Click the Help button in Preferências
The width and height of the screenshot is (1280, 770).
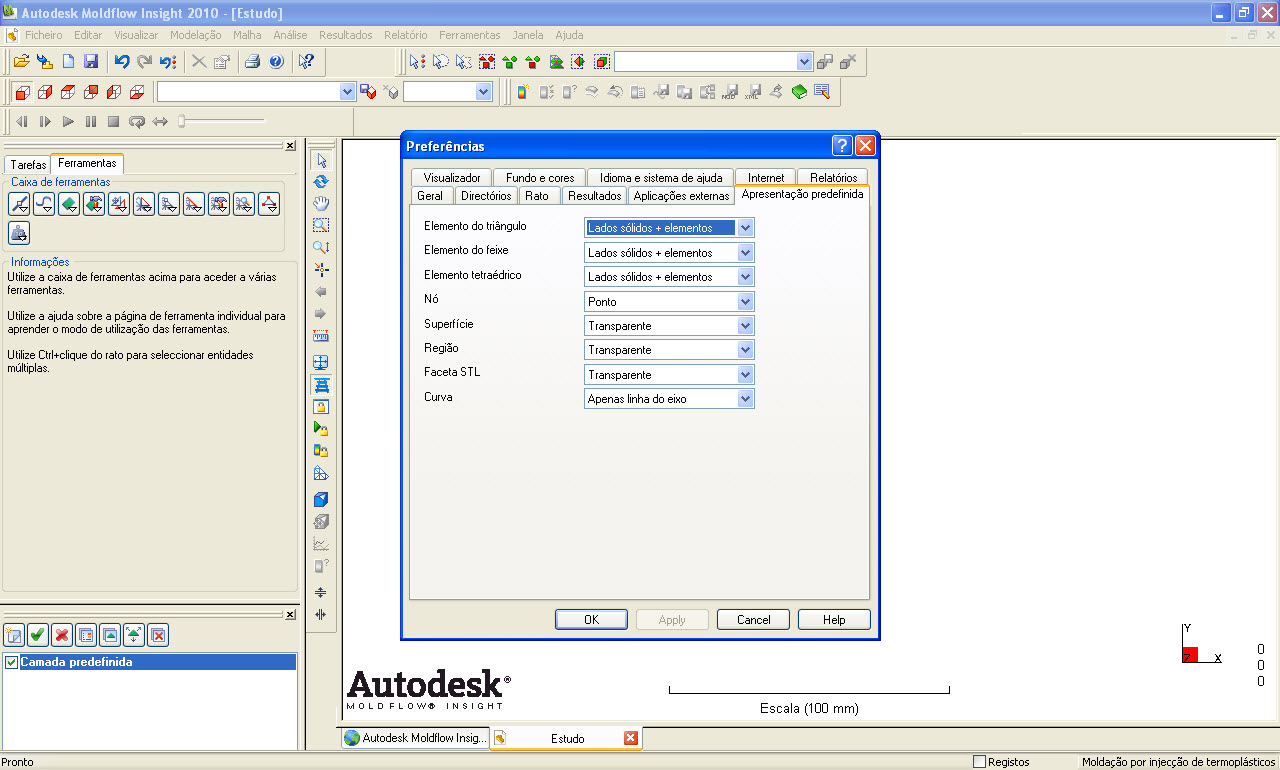(834, 620)
